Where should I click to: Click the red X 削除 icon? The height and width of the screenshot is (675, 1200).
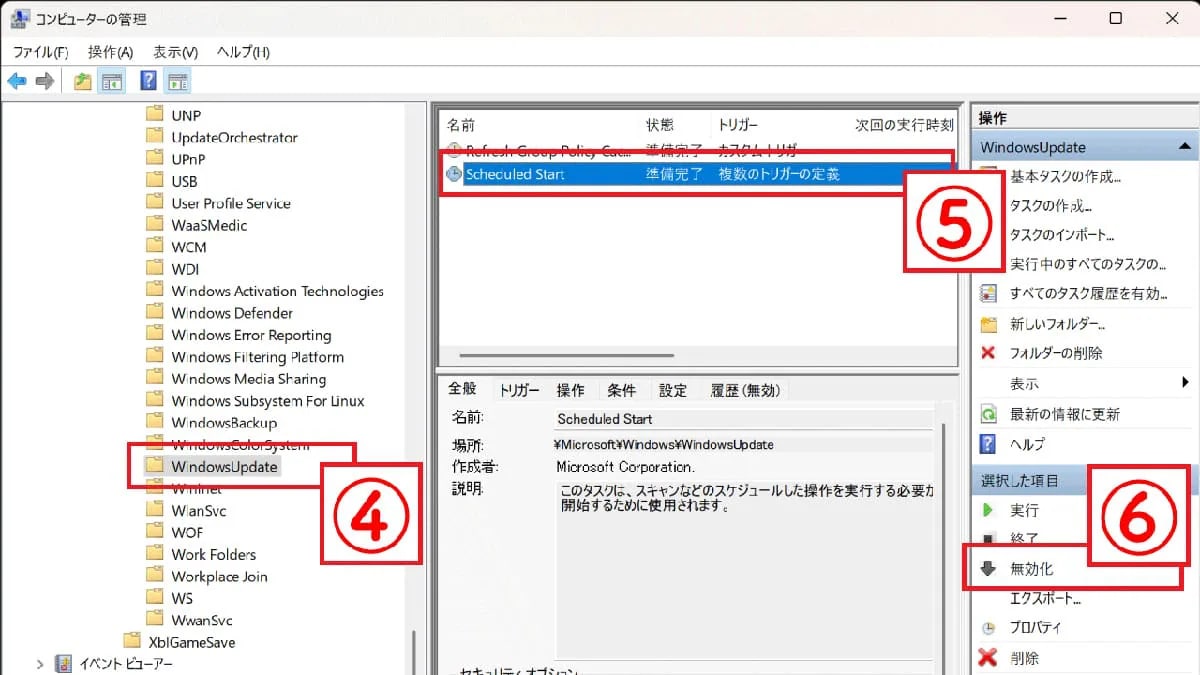988,658
